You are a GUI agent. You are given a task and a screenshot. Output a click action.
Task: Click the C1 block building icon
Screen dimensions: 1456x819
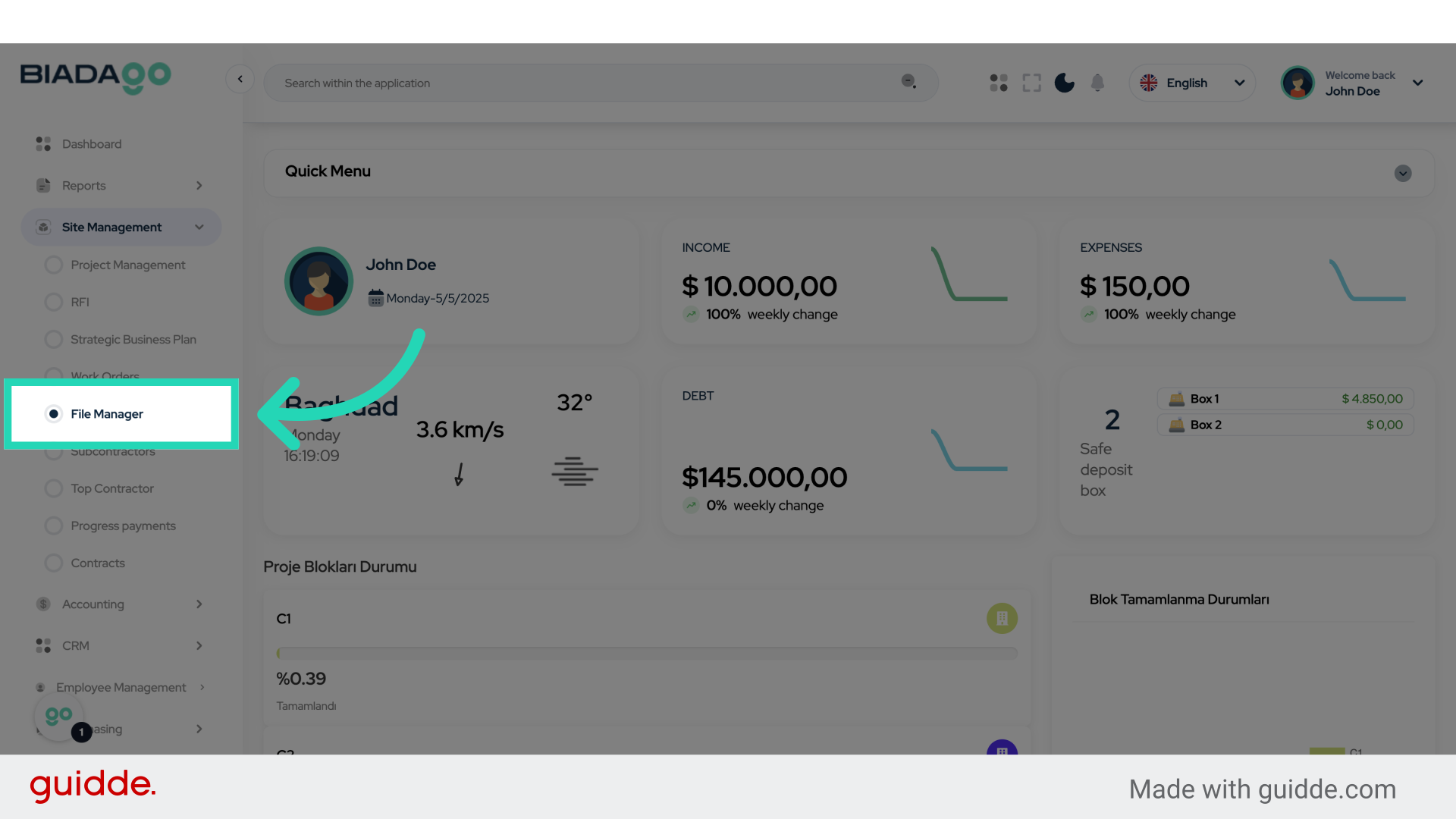1002,618
